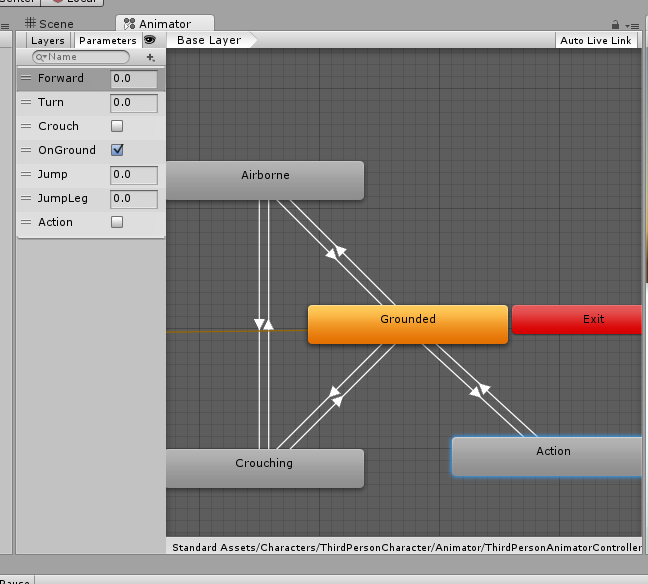The height and width of the screenshot is (584, 648).
Task: Click the Scene tab grid icon
Action: (30, 22)
